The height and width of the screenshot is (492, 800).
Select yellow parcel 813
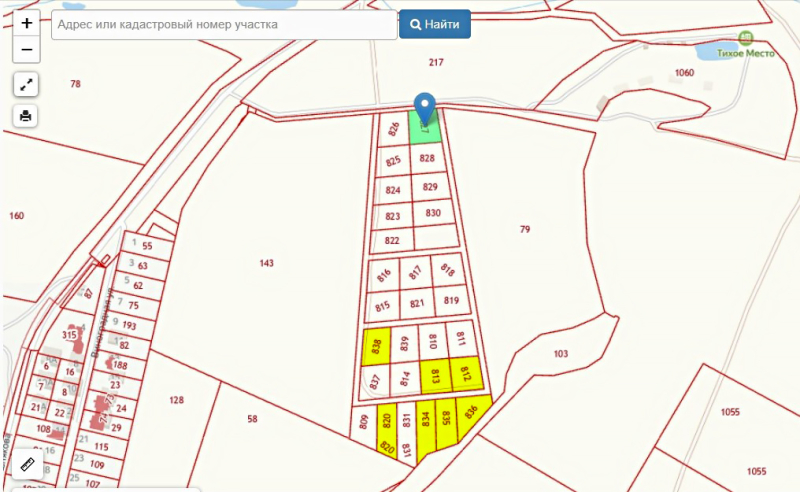(x=436, y=377)
